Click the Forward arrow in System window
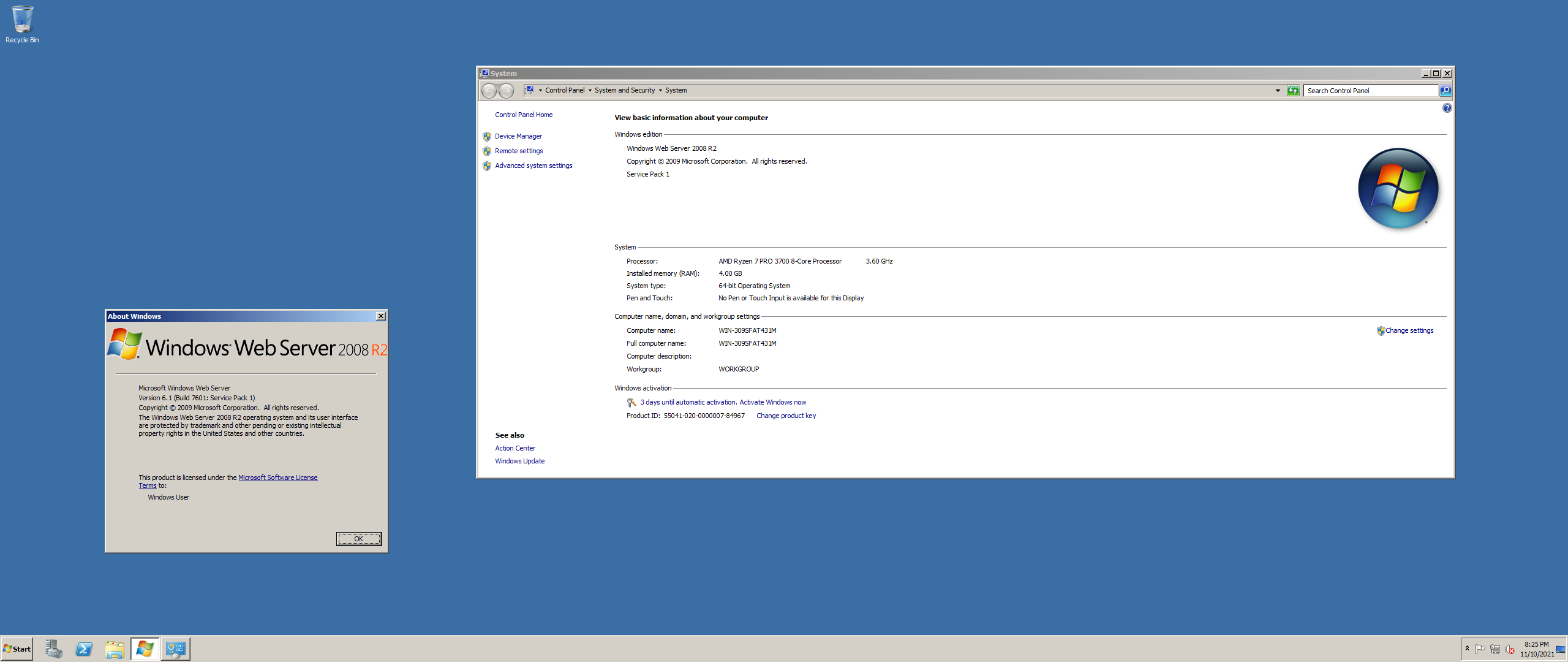The image size is (1568, 662). [x=506, y=91]
